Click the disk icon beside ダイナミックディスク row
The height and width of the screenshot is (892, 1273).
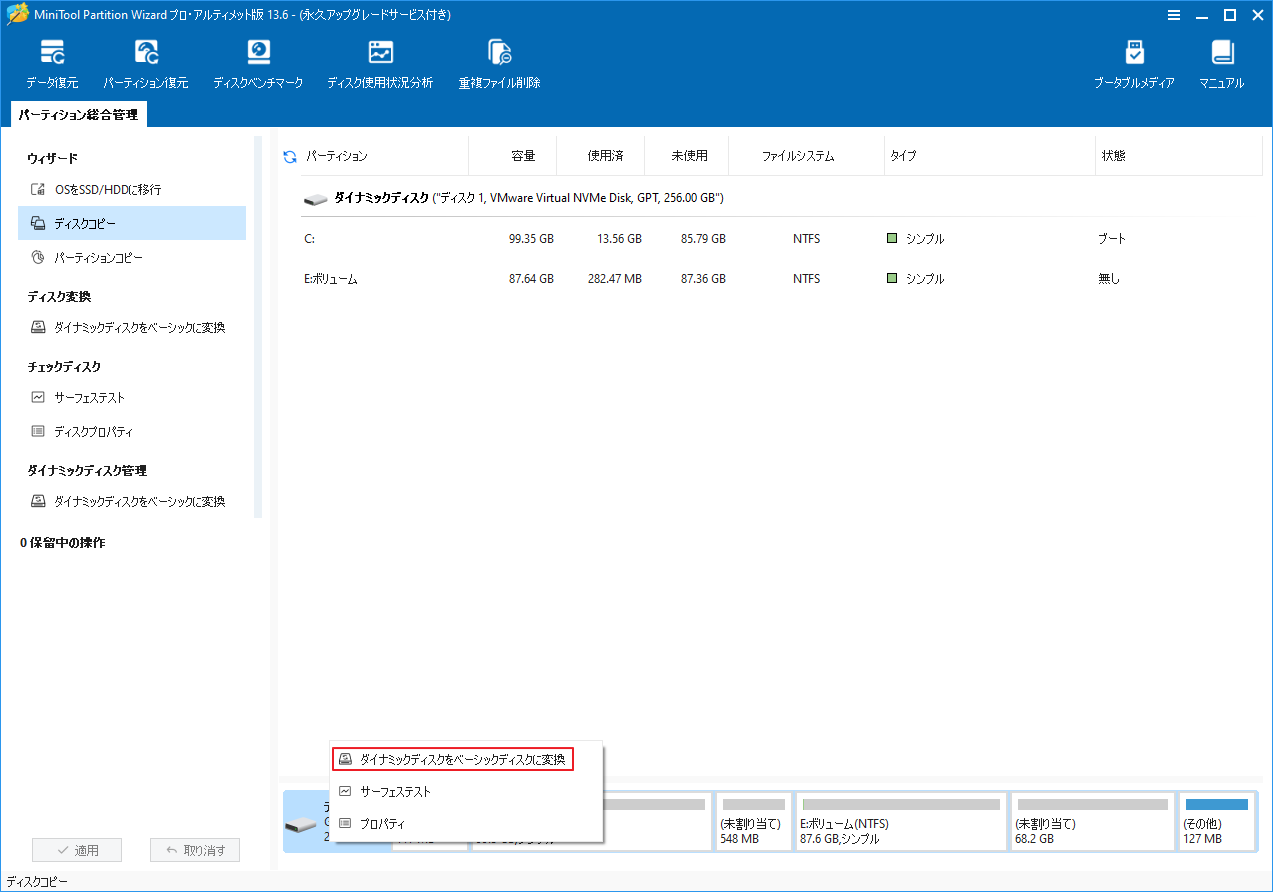click(315, 199)
